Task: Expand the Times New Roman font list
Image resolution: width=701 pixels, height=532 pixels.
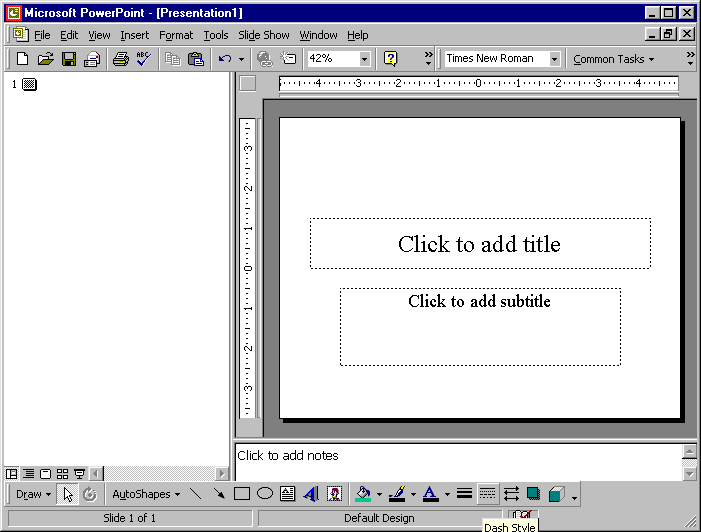Action: pyautogui.click(x=554, y=59)
